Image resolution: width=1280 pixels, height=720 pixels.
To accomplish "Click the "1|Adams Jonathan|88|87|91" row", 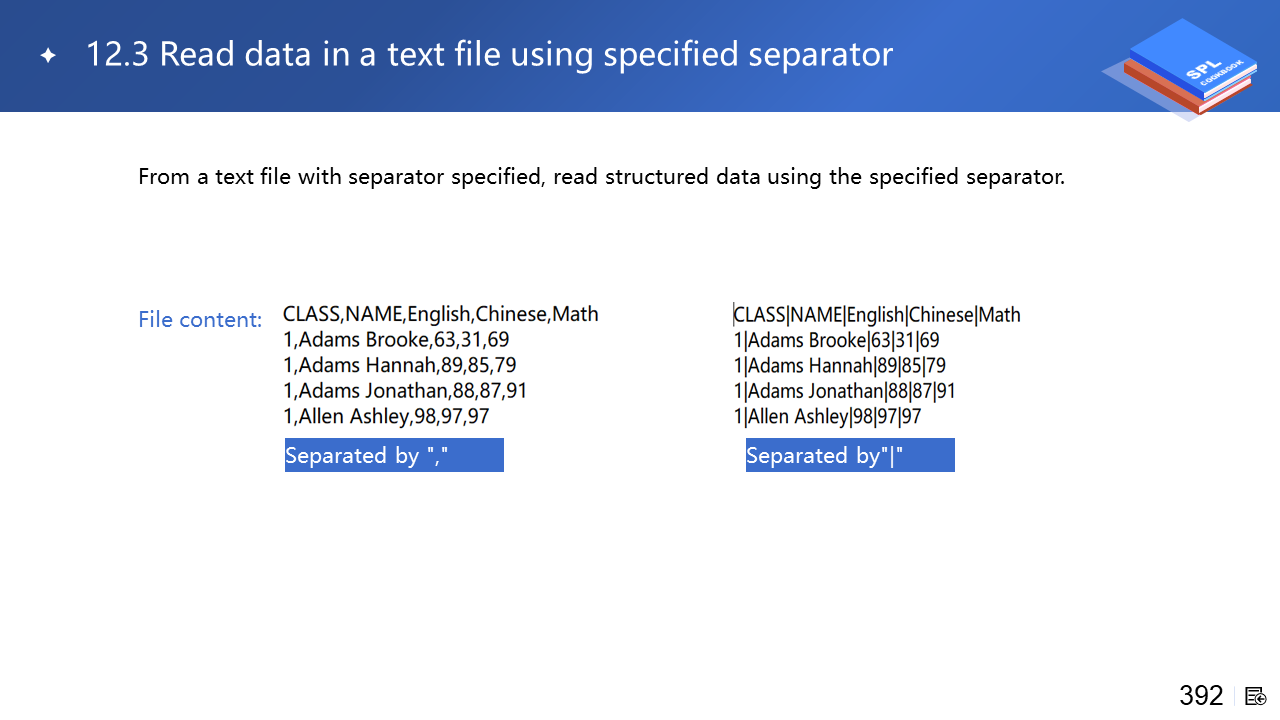I will click(845, 391).
